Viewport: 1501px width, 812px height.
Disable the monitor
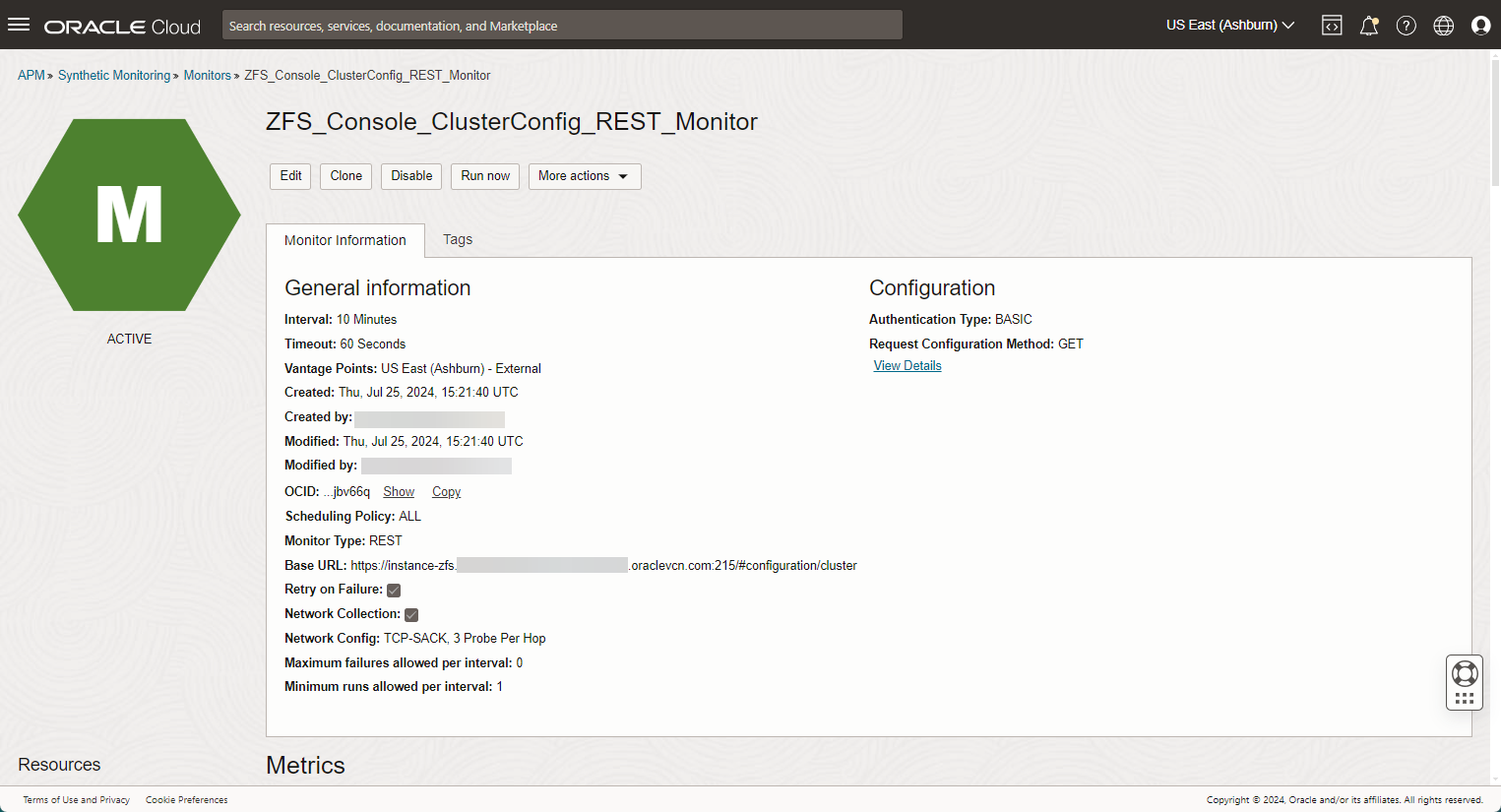tap(410, 176)
